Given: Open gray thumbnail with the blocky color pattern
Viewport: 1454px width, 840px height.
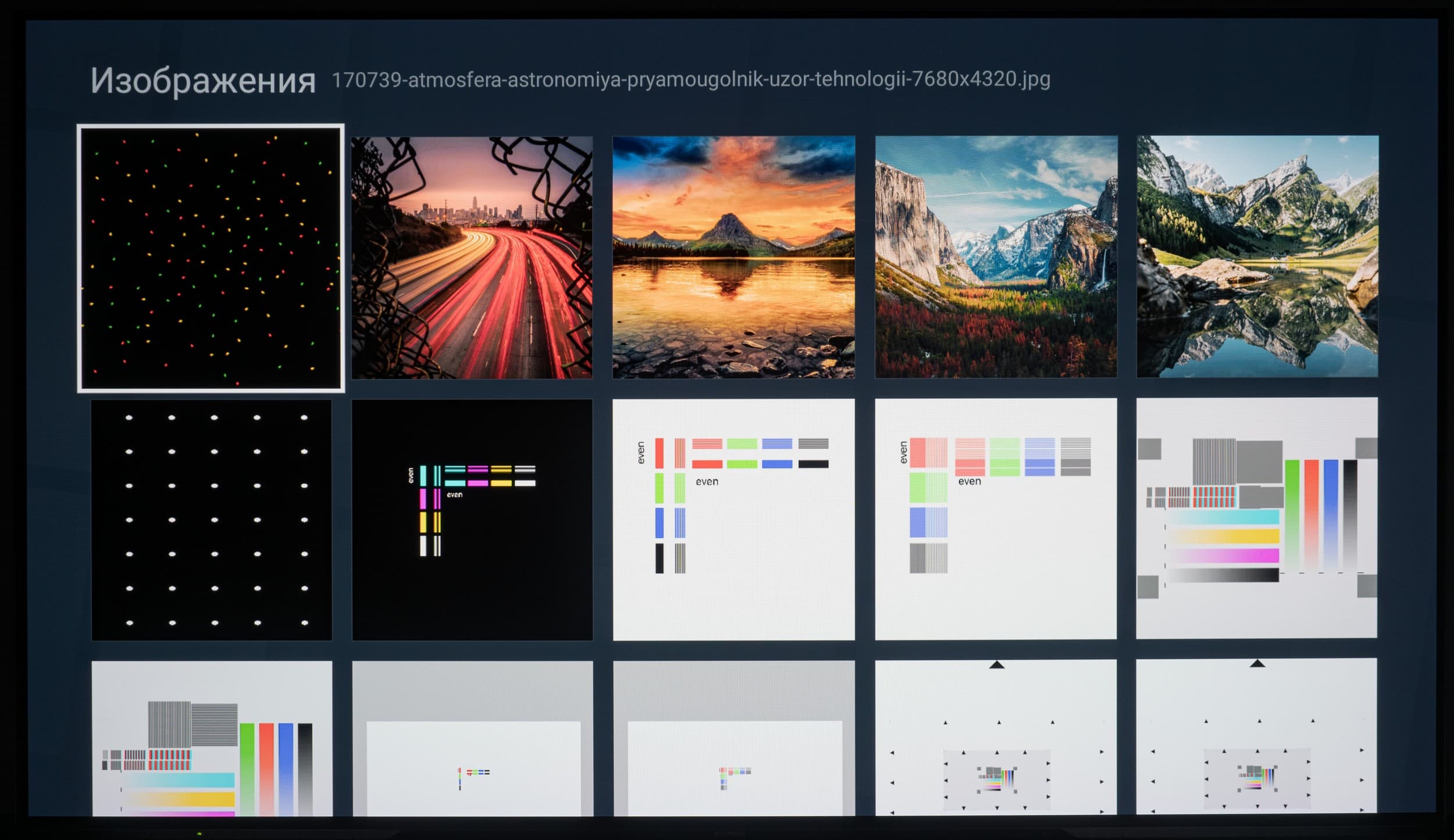Looking at the screenshot, I should (733, 738).
